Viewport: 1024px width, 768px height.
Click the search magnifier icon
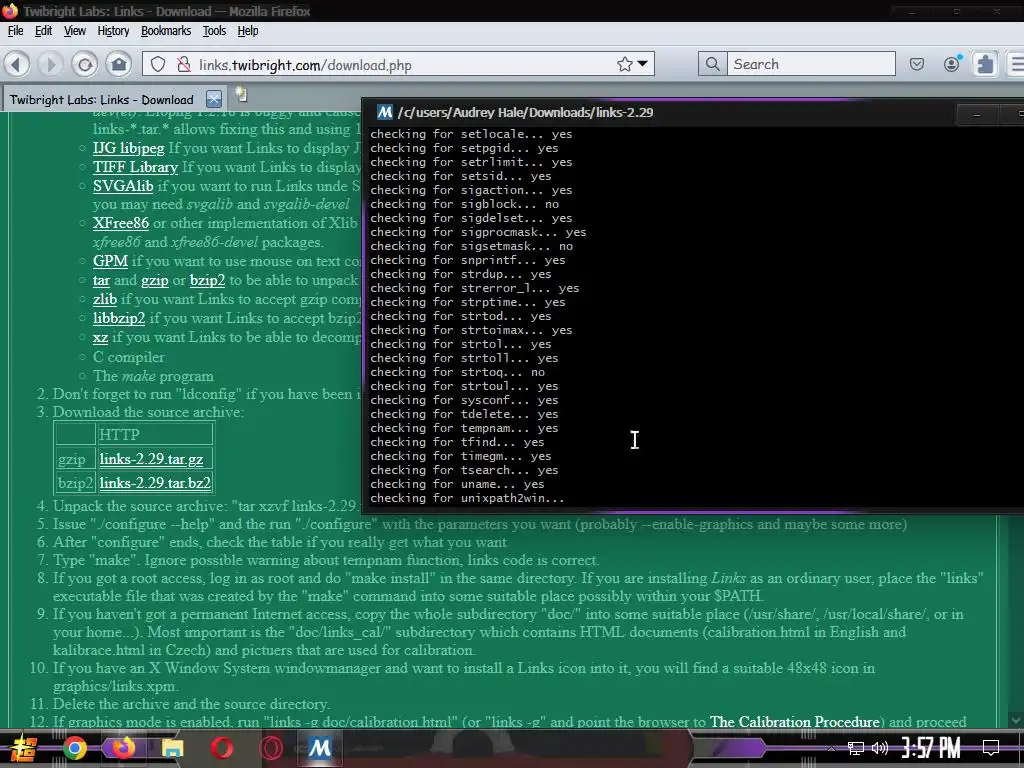712,64
